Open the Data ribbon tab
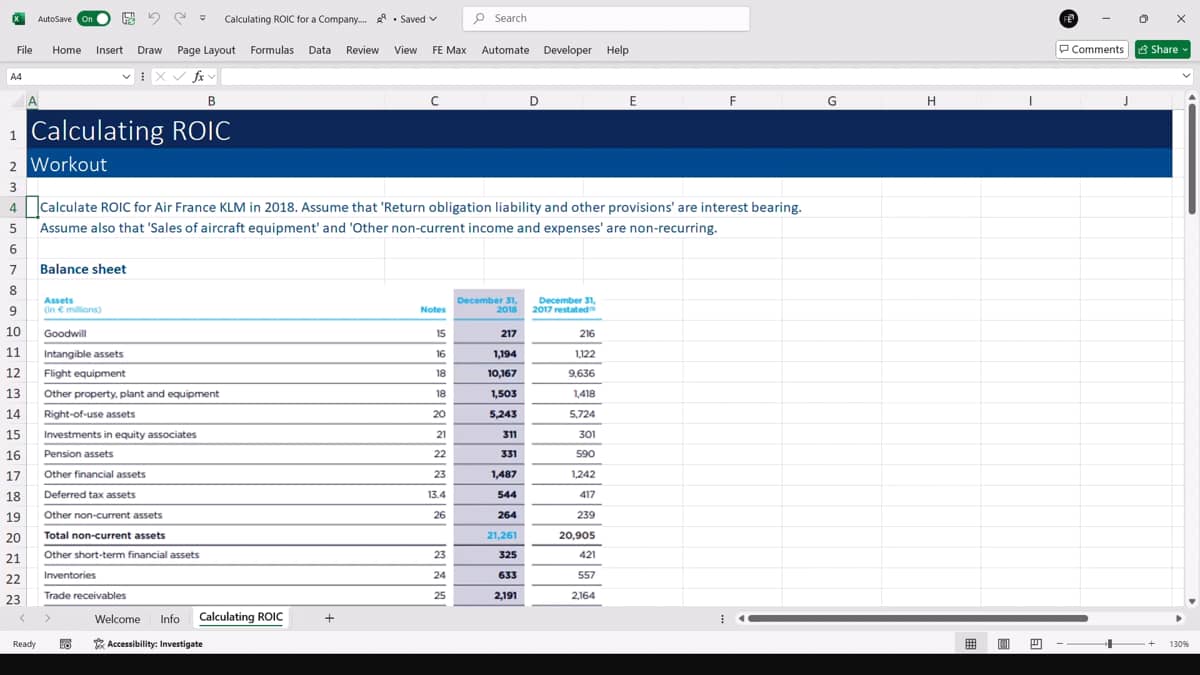Viewport: 1200px width, 675px height. coord(320,50)
